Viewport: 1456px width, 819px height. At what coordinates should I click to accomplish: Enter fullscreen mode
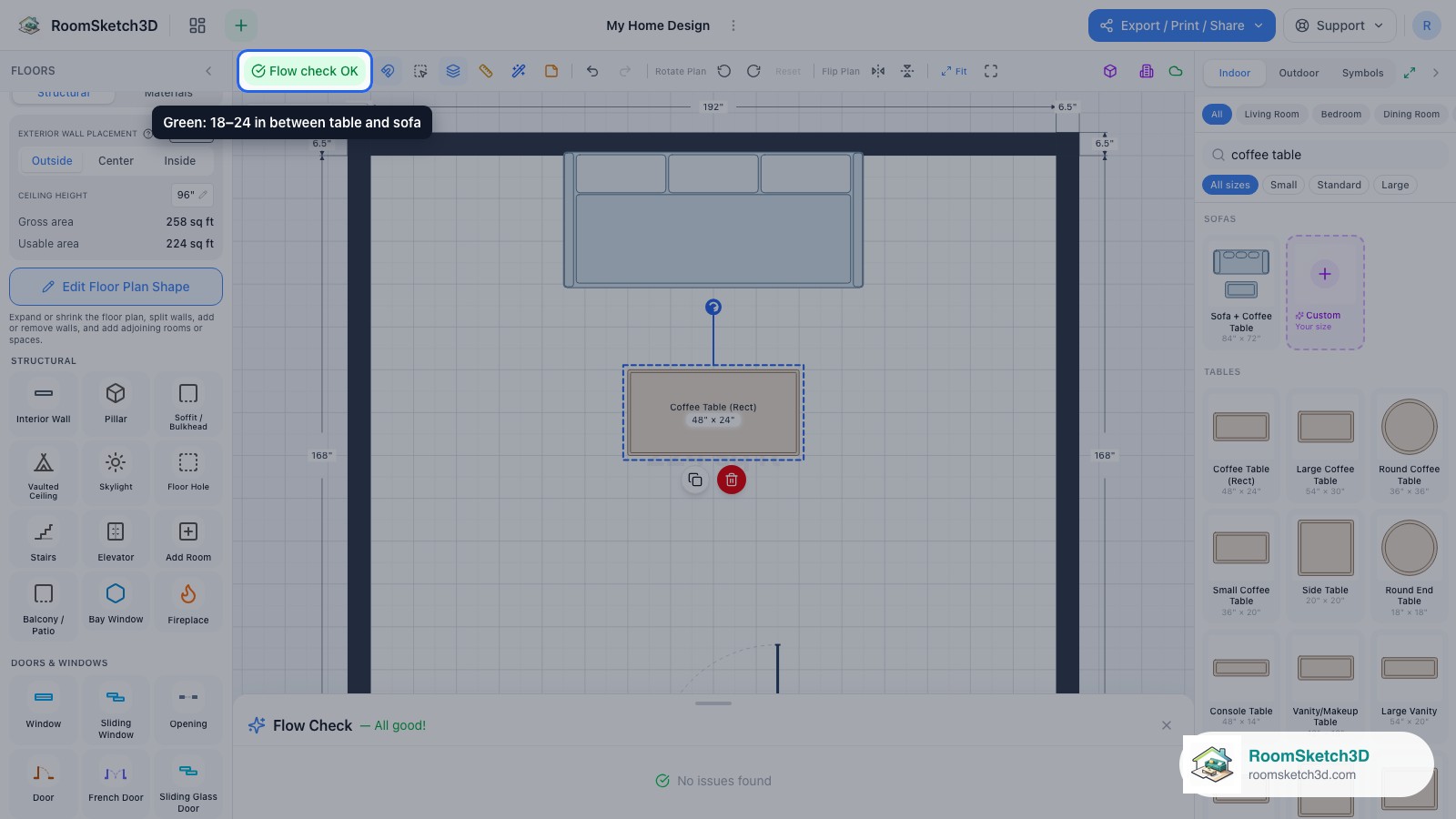click(x=991, y=71)
